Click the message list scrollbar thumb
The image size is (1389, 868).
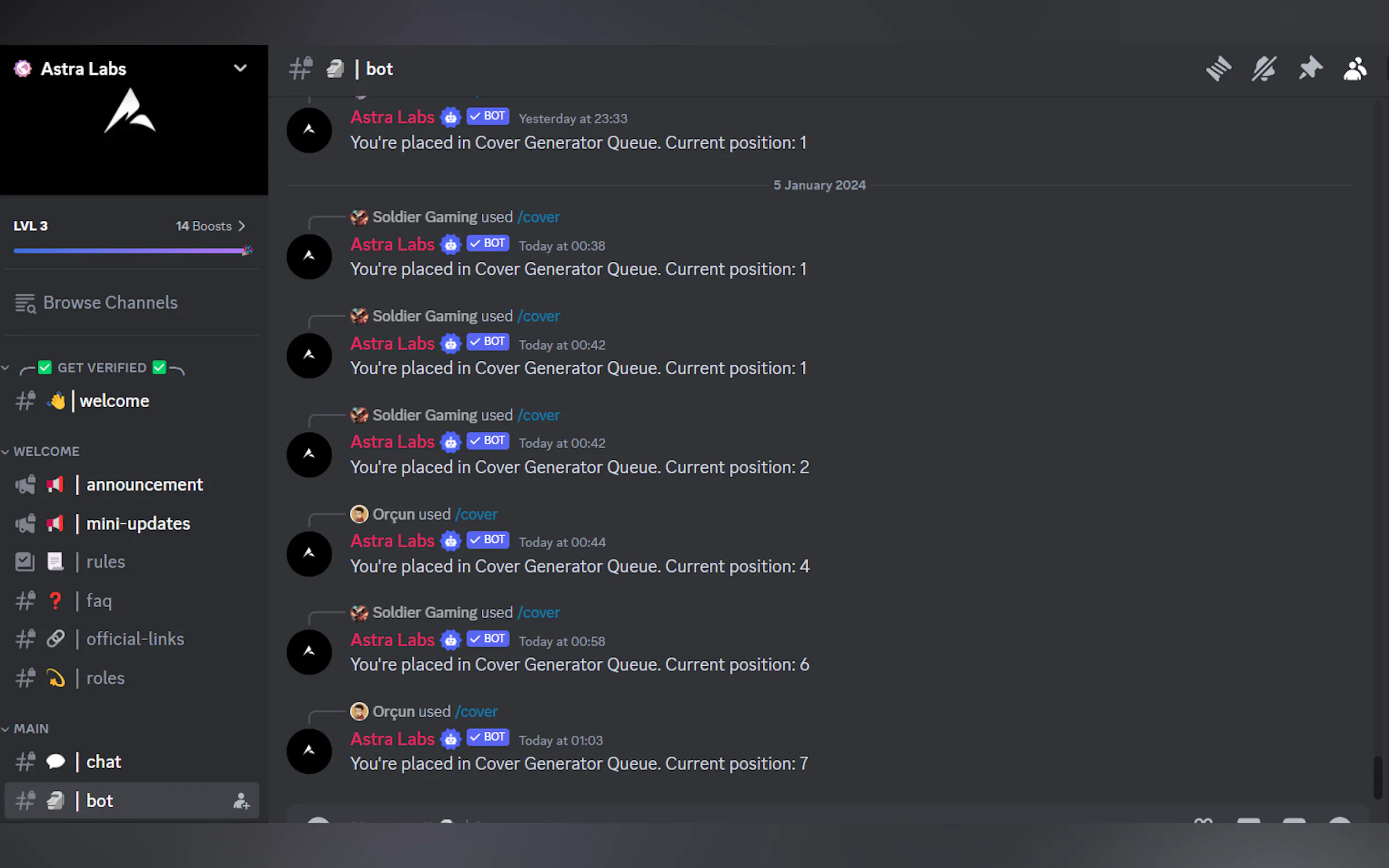click(1377, 778)
